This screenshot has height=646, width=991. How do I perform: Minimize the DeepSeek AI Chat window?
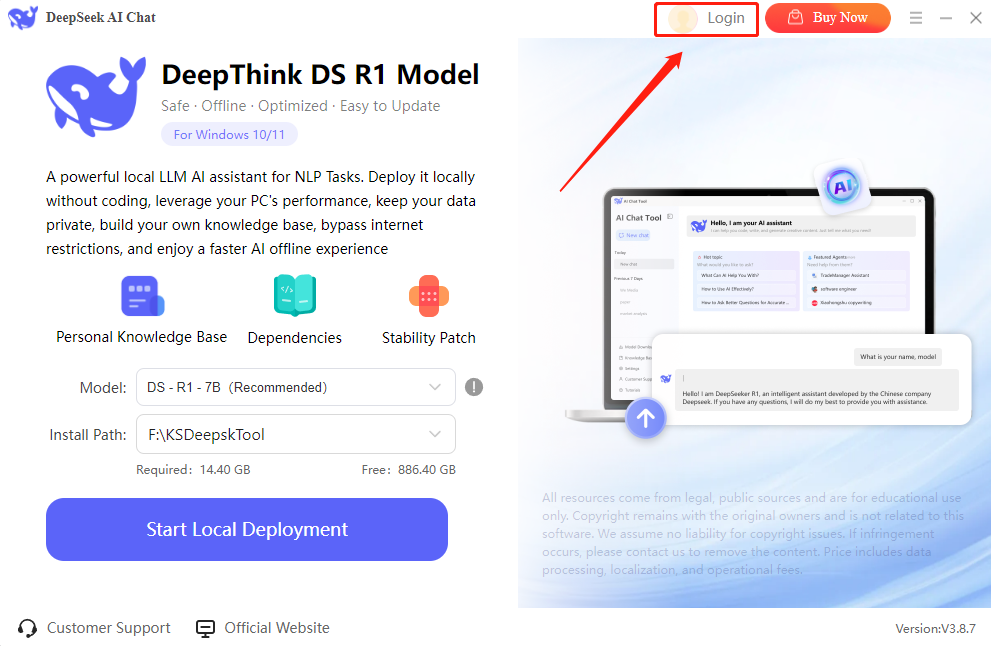pyautogui.click(x=945, y=18)
